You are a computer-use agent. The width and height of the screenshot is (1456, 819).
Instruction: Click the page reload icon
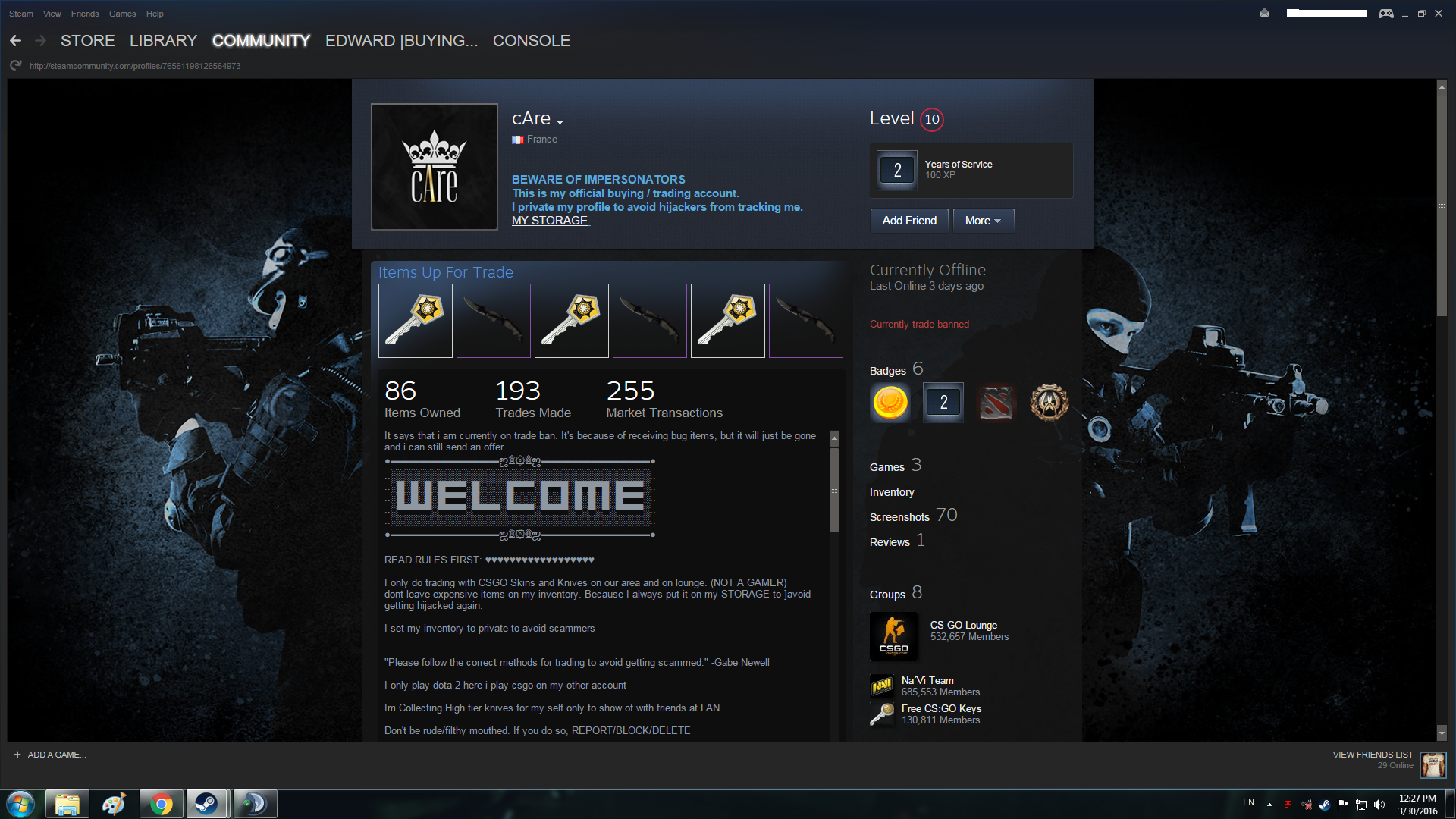tap(16, 66)
